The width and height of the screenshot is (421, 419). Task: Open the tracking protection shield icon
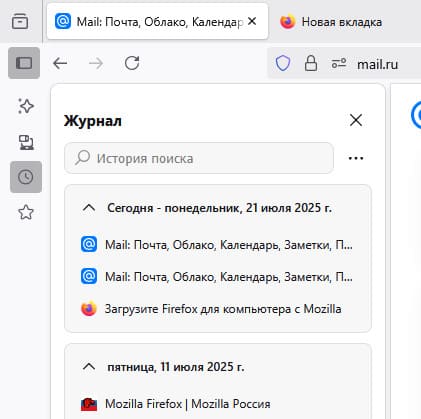(x=283, y=63)
